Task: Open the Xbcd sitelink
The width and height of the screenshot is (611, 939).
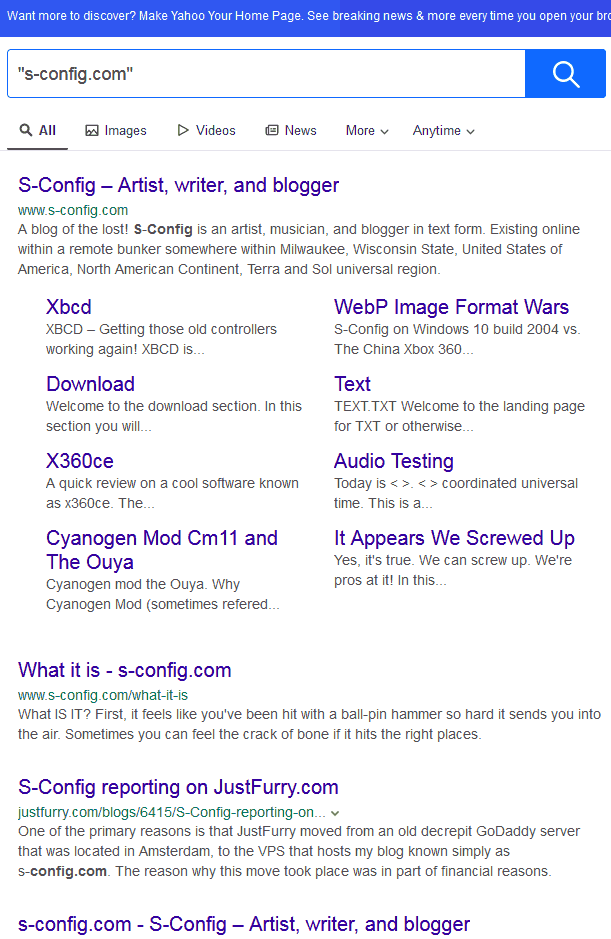Action: [69, 307]
